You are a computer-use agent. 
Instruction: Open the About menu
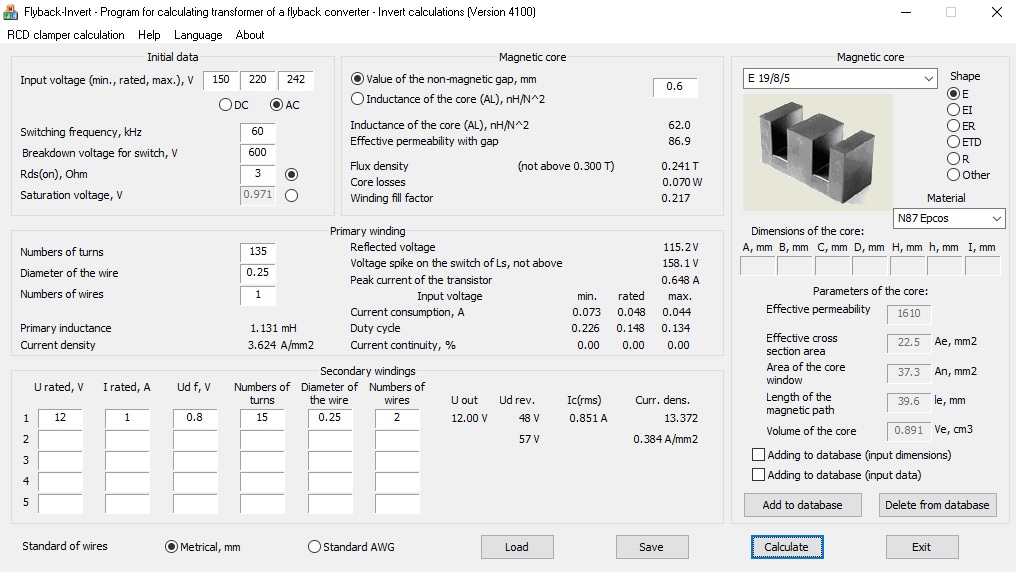pos(249,35)
